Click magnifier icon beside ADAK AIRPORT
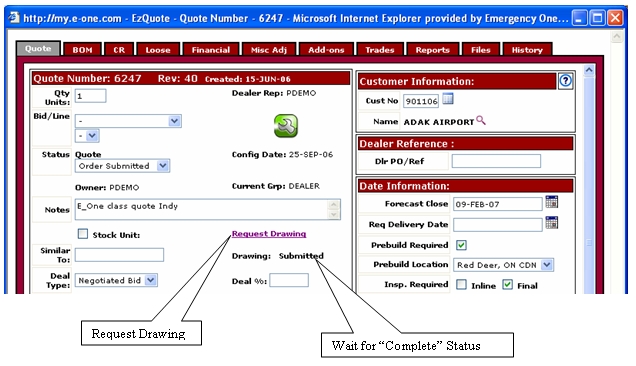Viewport: 636px width, 366px height. 481,120
